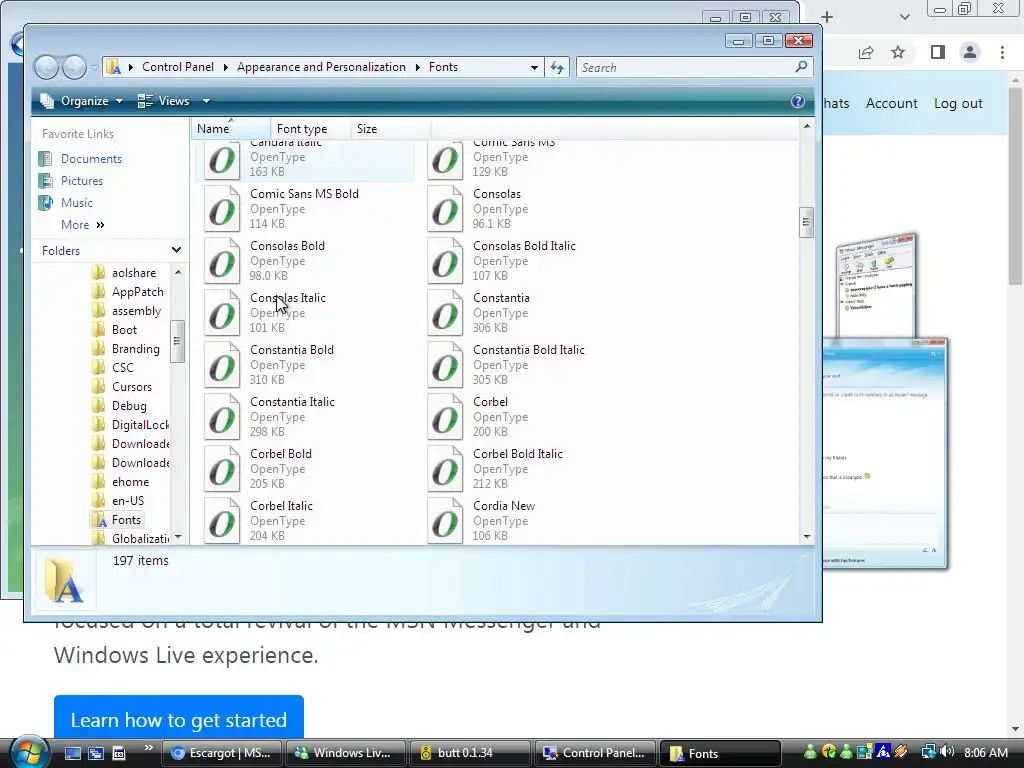
Task: Open a new Chrome tab with plus button
Action: click(827, 17)
